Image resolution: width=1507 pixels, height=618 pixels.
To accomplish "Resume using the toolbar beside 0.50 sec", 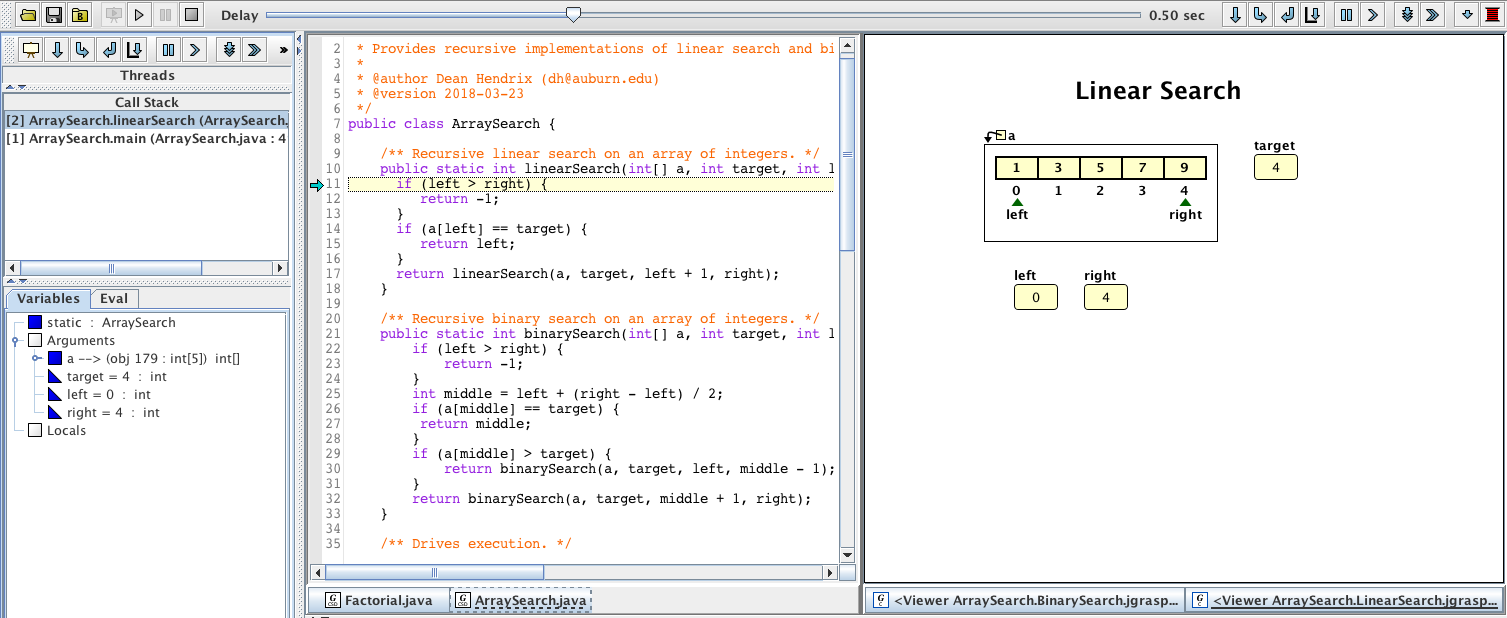I will [1373, 15].
